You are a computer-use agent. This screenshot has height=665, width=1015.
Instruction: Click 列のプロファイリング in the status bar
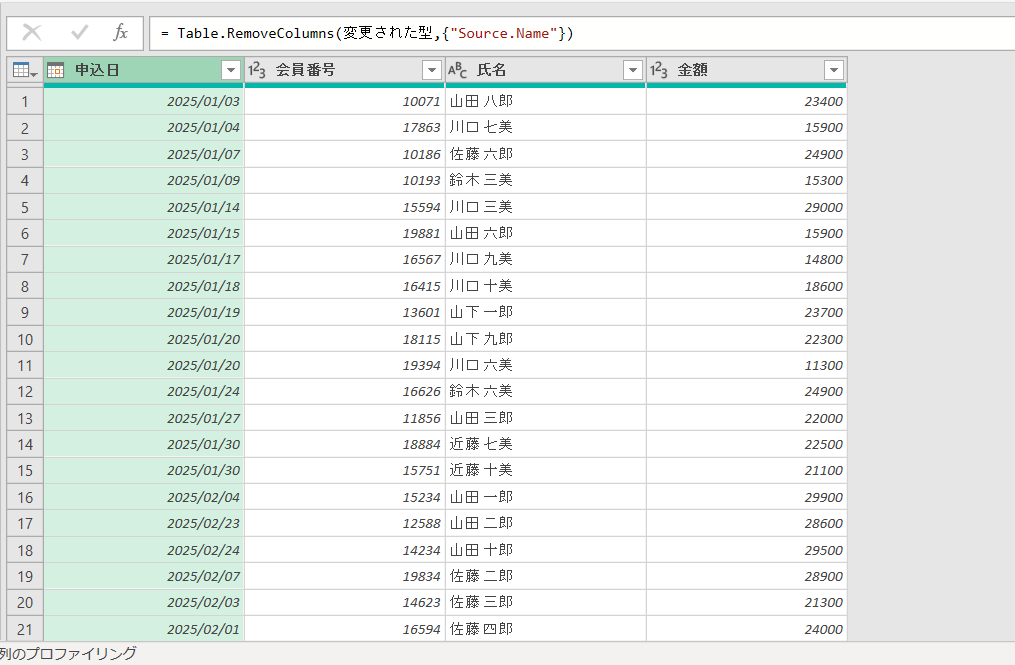pos(60,655)
